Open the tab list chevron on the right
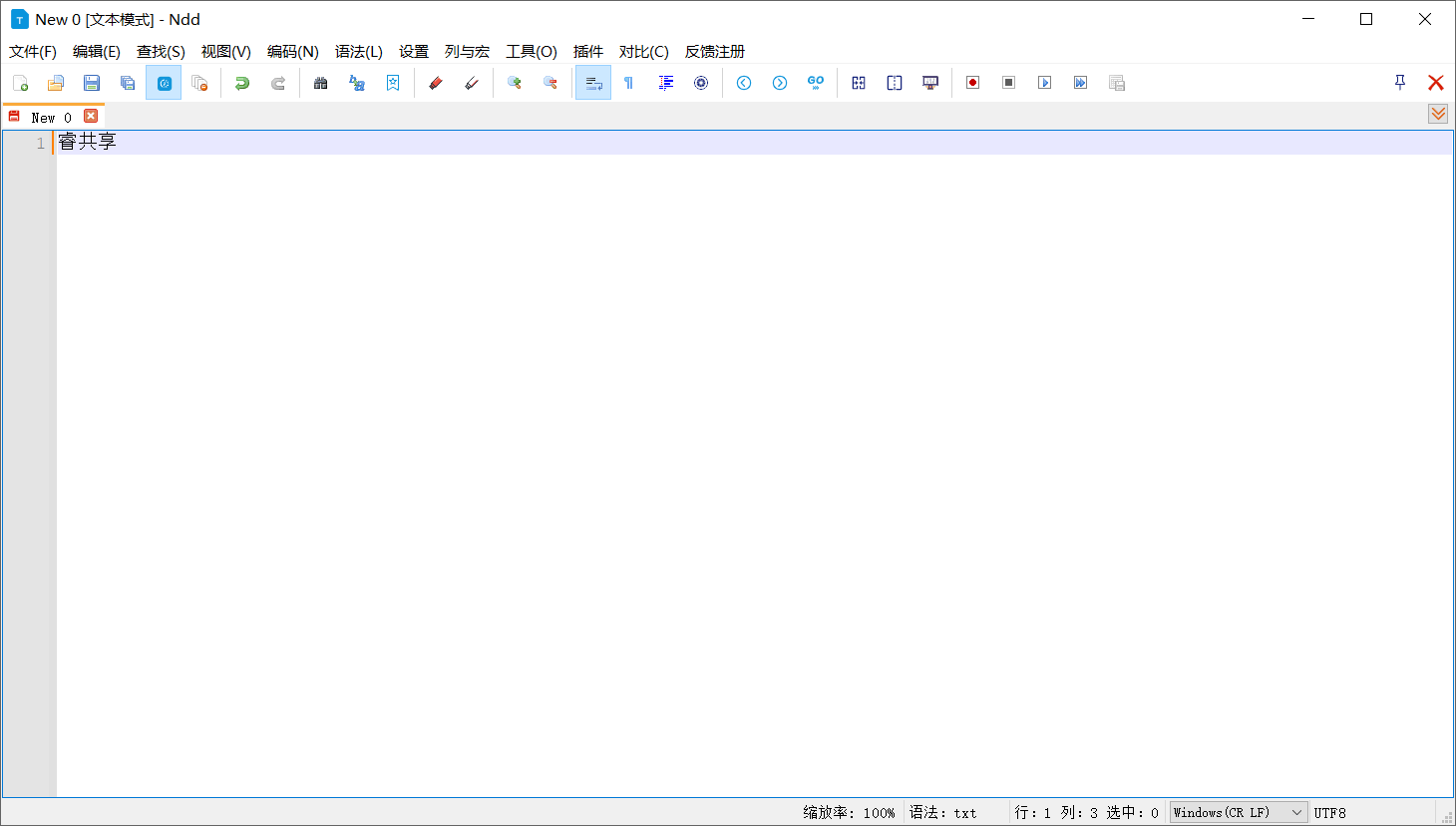 [x=1438, y=114]
